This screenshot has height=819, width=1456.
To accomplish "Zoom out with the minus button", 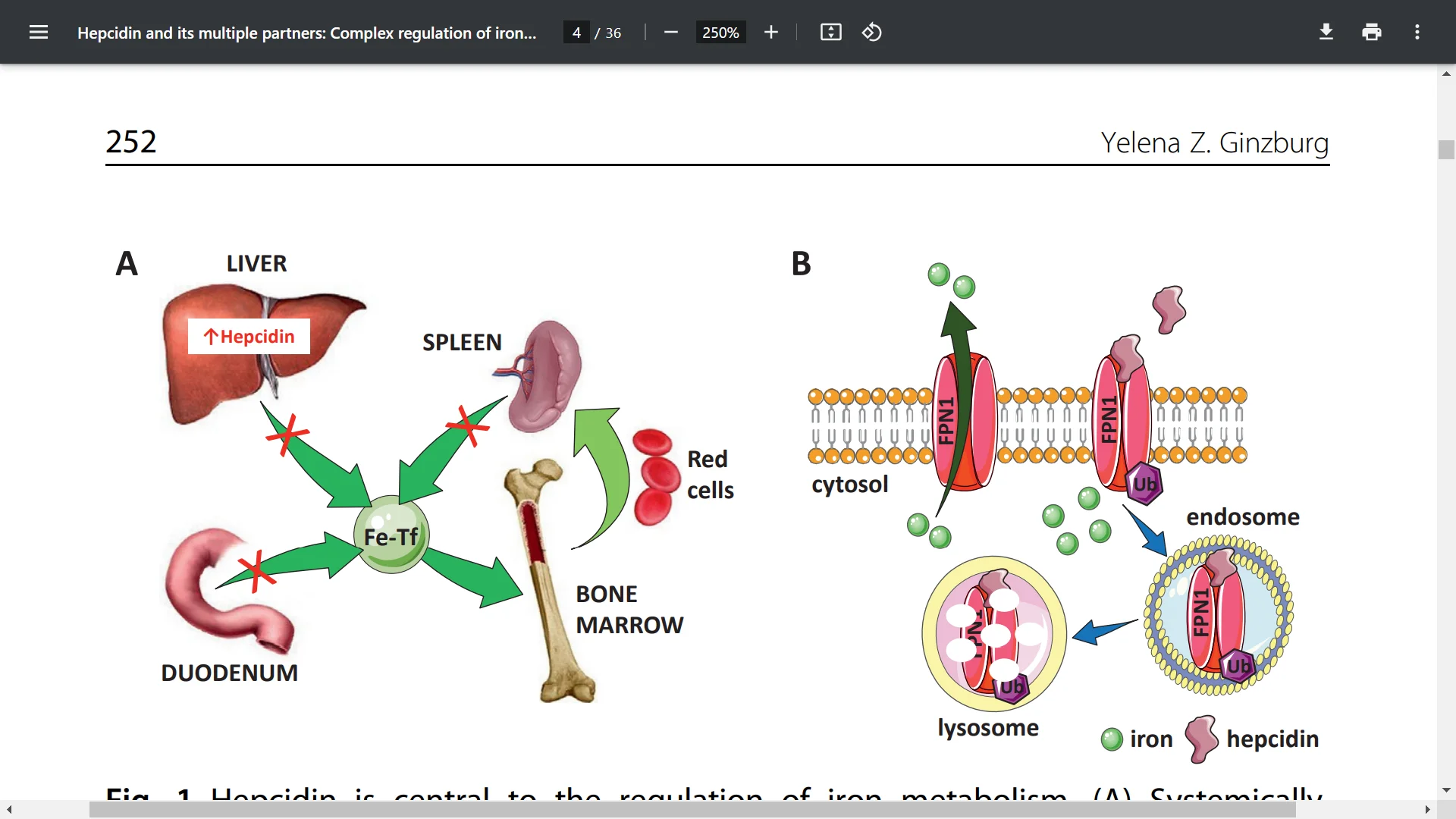I will [x=671, y=32].
